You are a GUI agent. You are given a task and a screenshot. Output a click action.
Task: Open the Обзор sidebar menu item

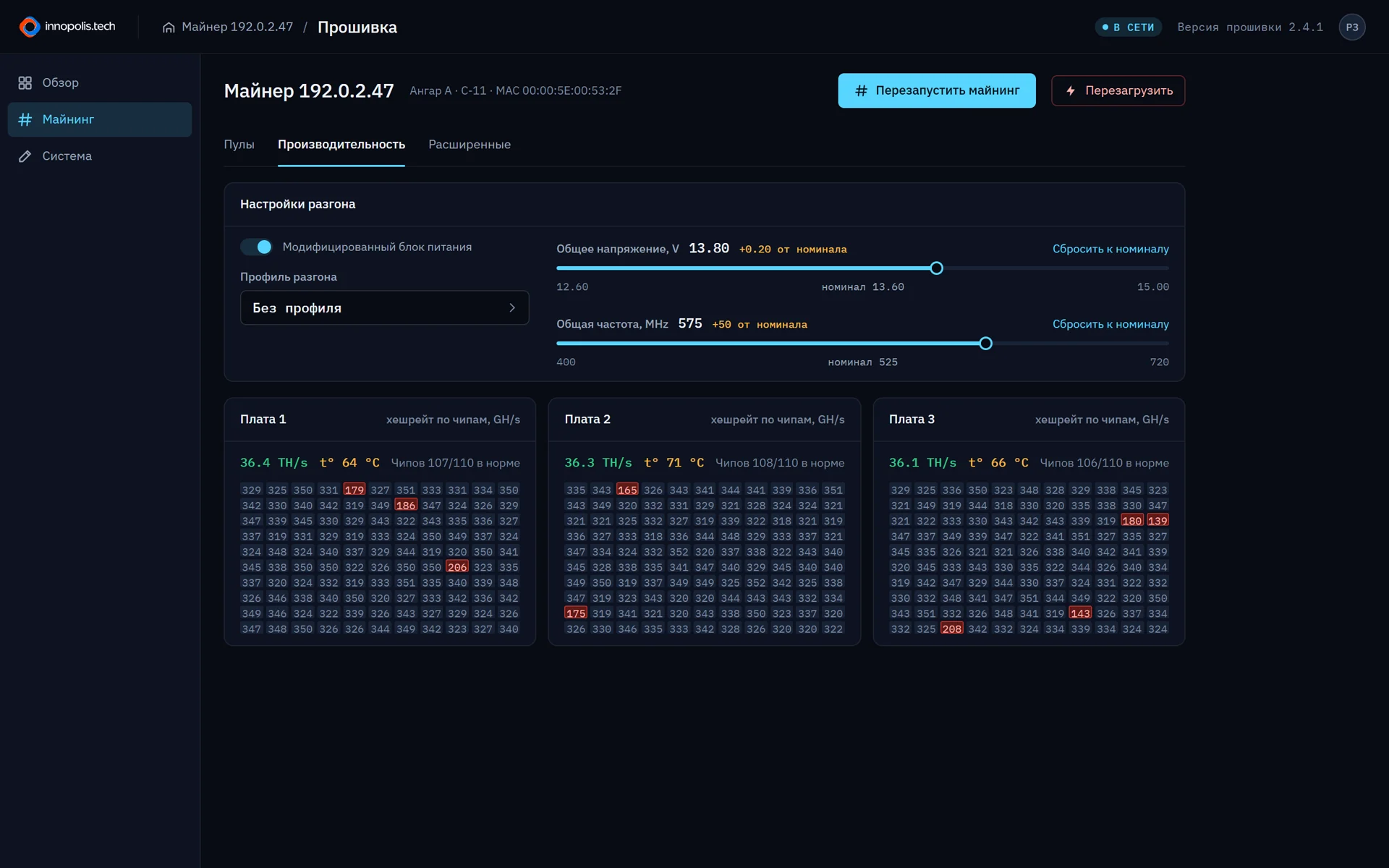point(100,82)
